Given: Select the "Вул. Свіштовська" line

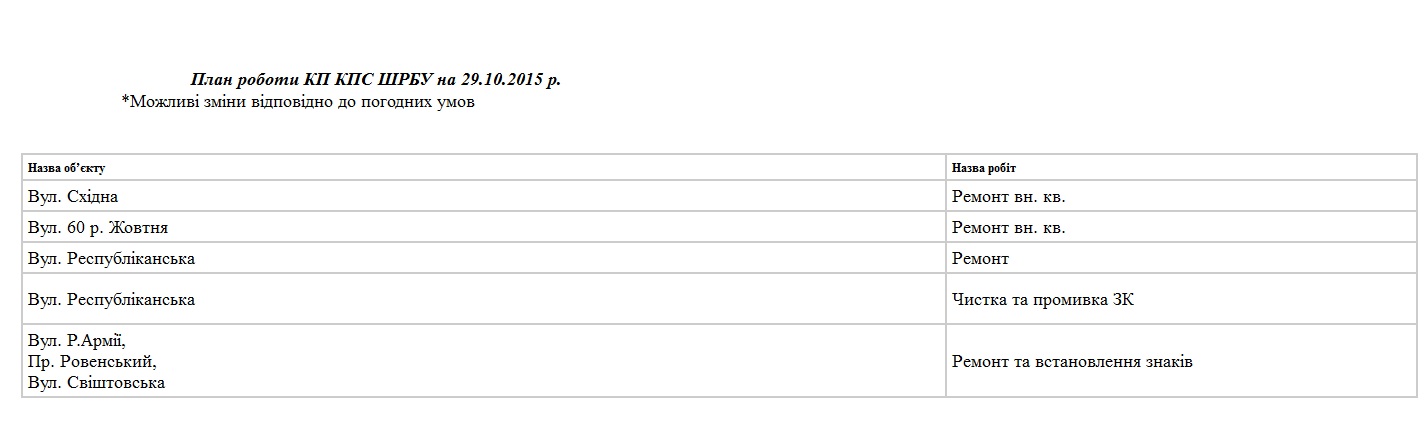Looking at the screenshot, I should 97,382.
